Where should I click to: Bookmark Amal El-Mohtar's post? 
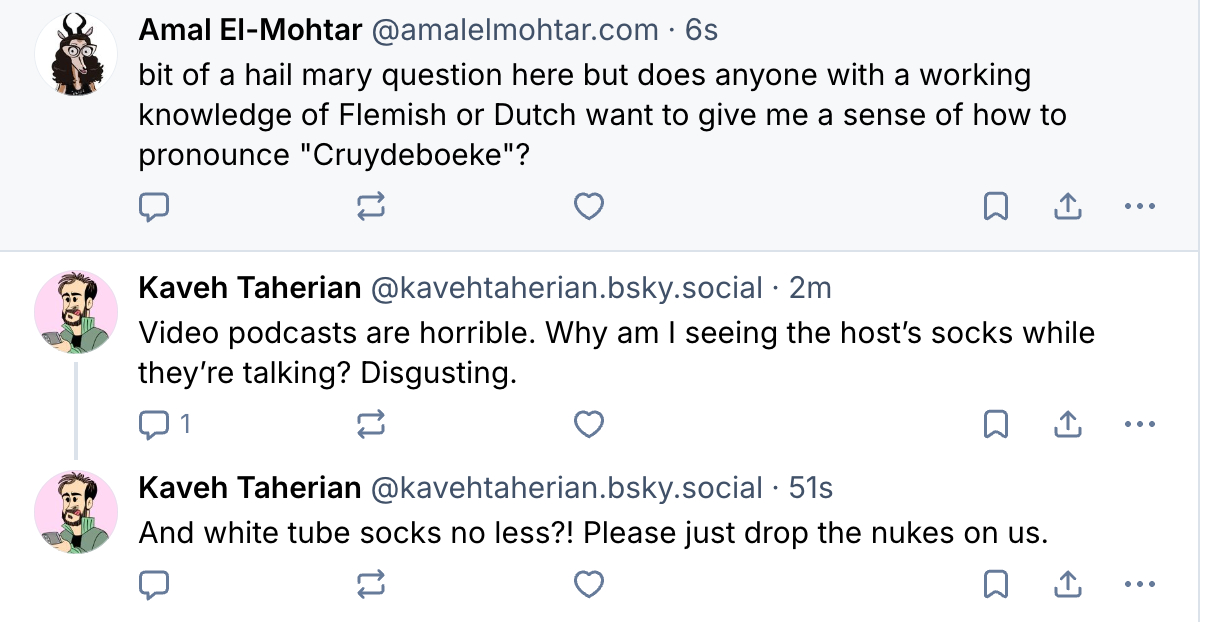click(995, 207)
